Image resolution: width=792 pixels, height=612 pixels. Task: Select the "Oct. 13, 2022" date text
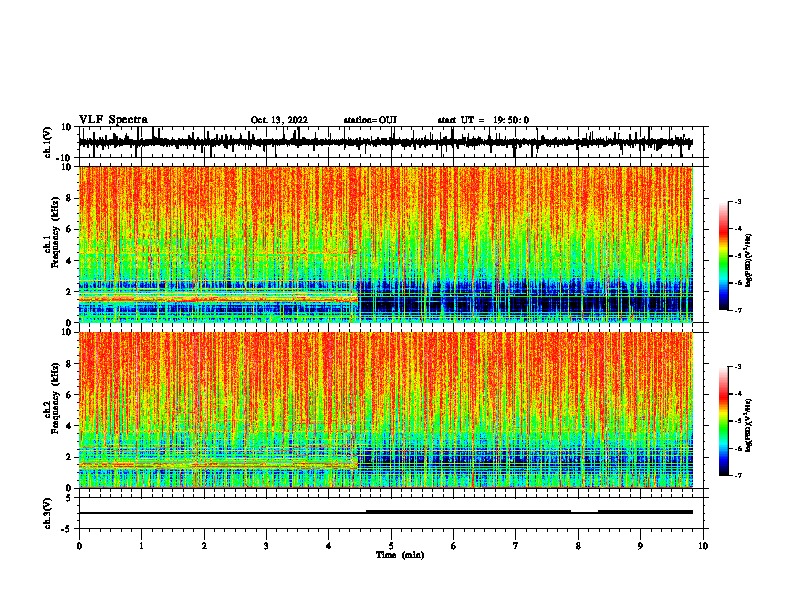[x=279, y=120]
